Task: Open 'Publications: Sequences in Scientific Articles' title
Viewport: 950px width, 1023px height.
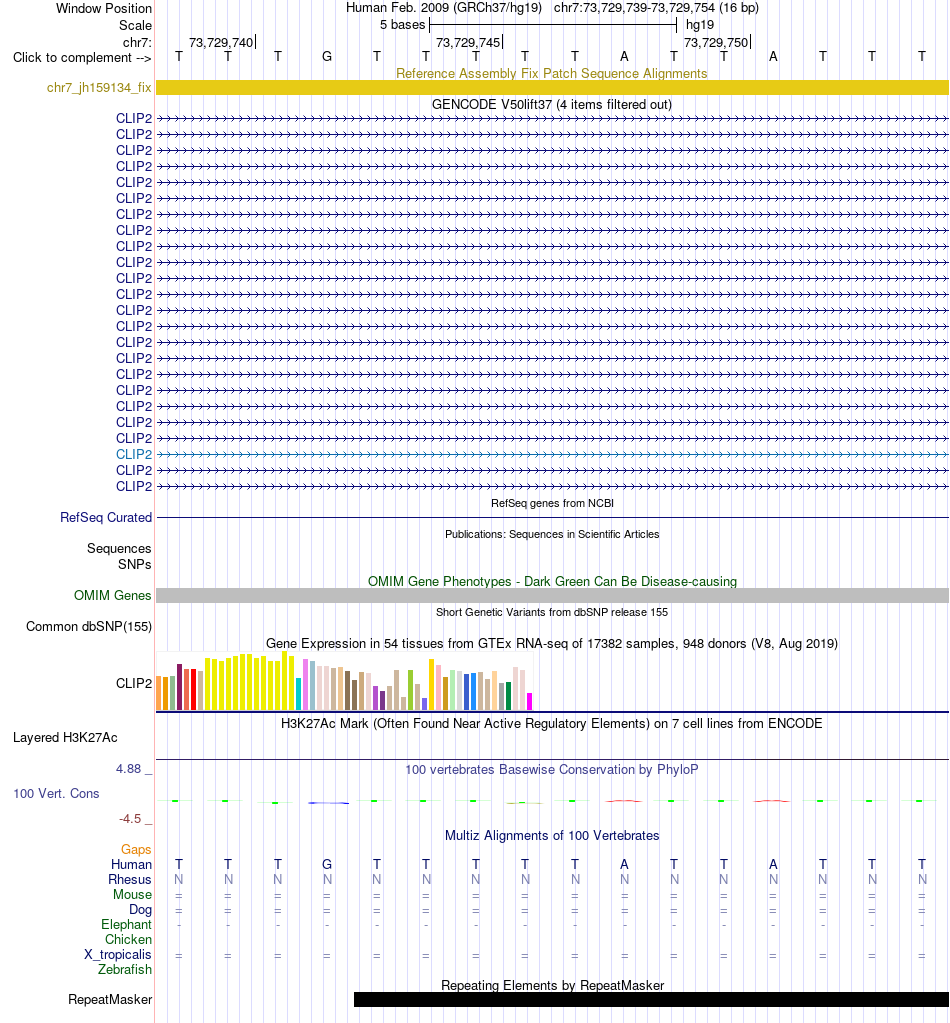Action: (552, 534)
